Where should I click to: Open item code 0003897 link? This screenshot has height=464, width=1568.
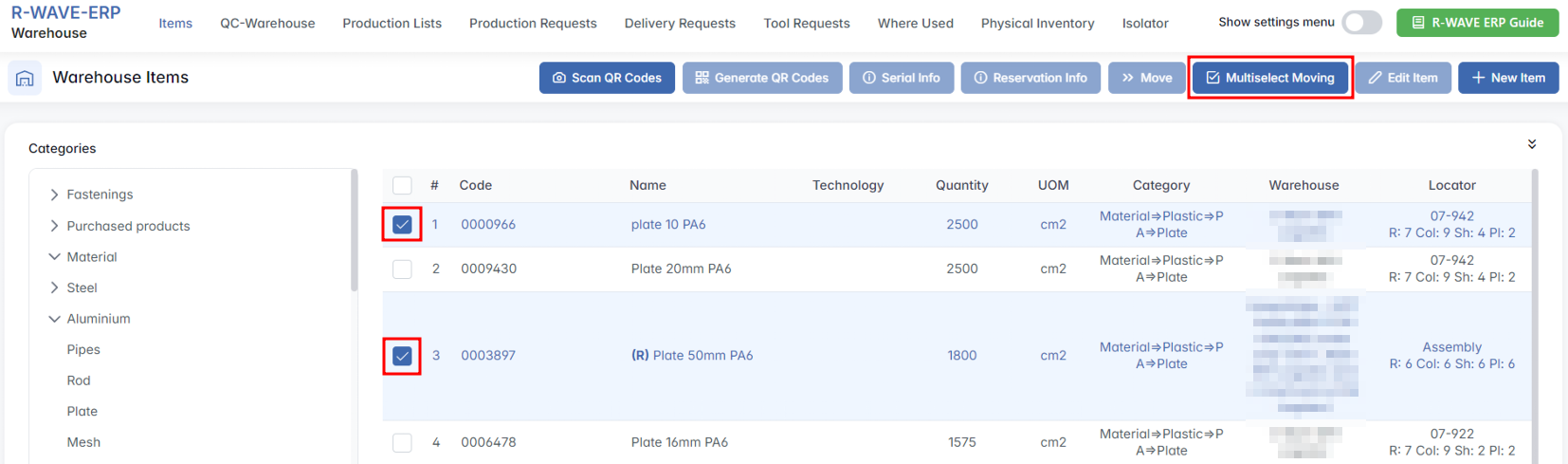(x=488, y=356)
